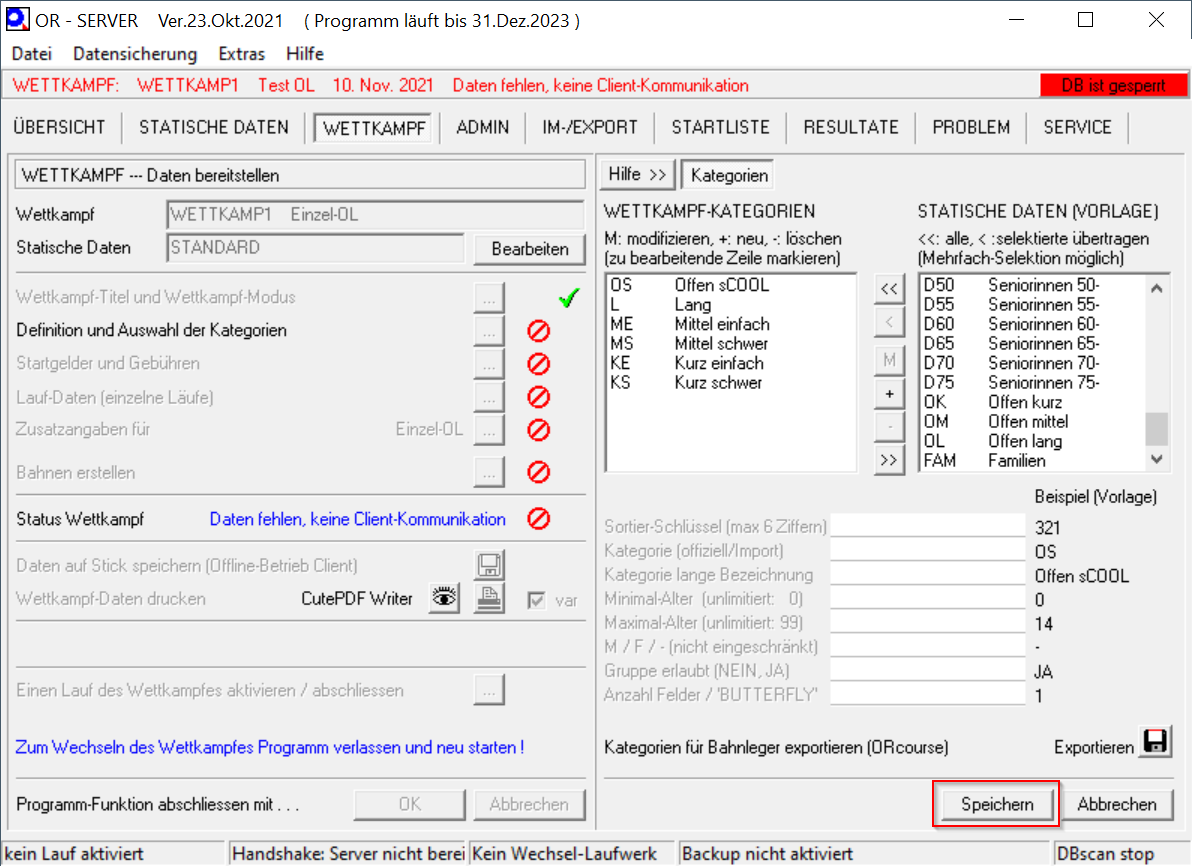This screenshot has width=1192, height=866.
Task: Click the printer icon for Wettkampf-Daten drucken
Action: [x=488, y=598]
